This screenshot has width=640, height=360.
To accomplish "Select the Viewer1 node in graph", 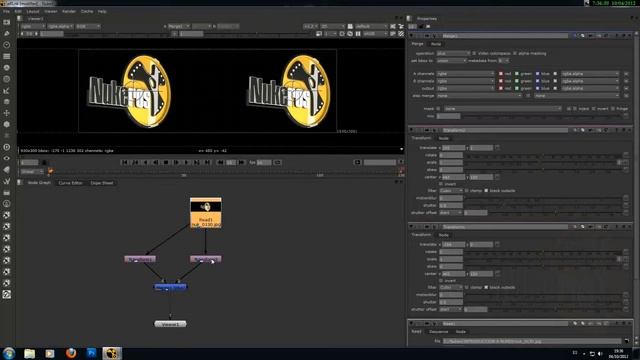I will pyautogui.click(x=170, y=324).
